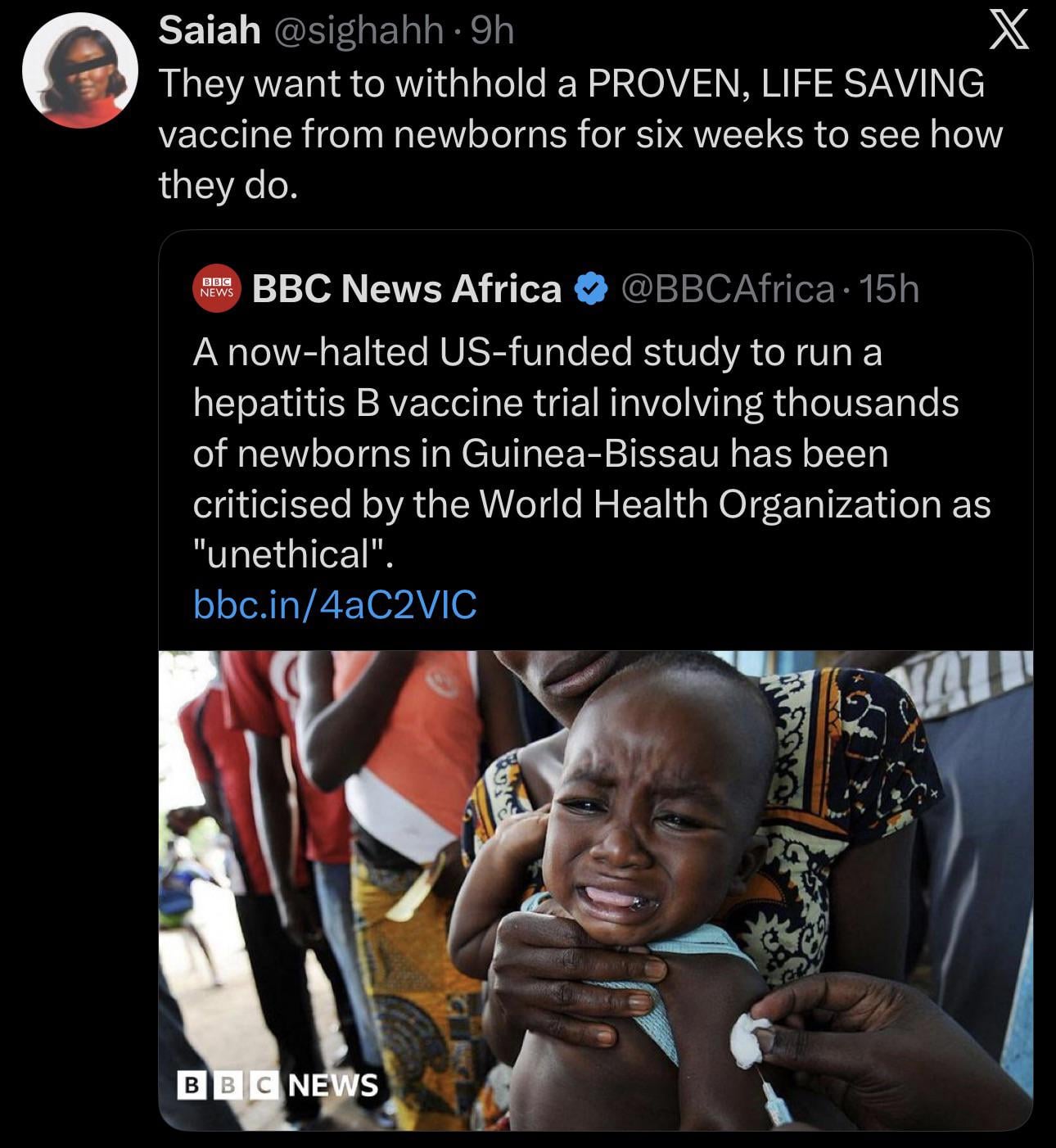Click the blue verified badge

tap(591, 289)
